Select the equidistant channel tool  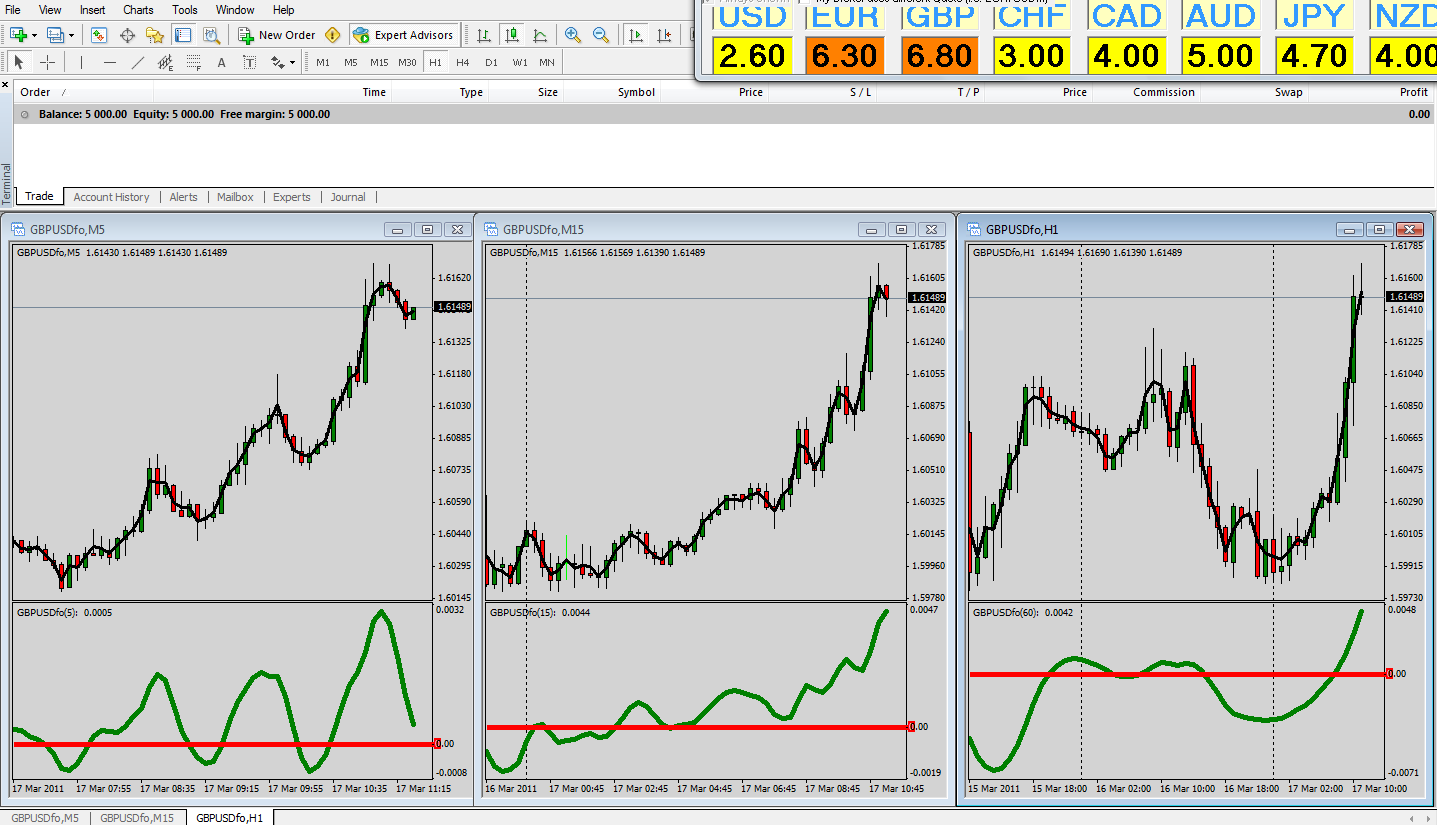click(165, 62)
